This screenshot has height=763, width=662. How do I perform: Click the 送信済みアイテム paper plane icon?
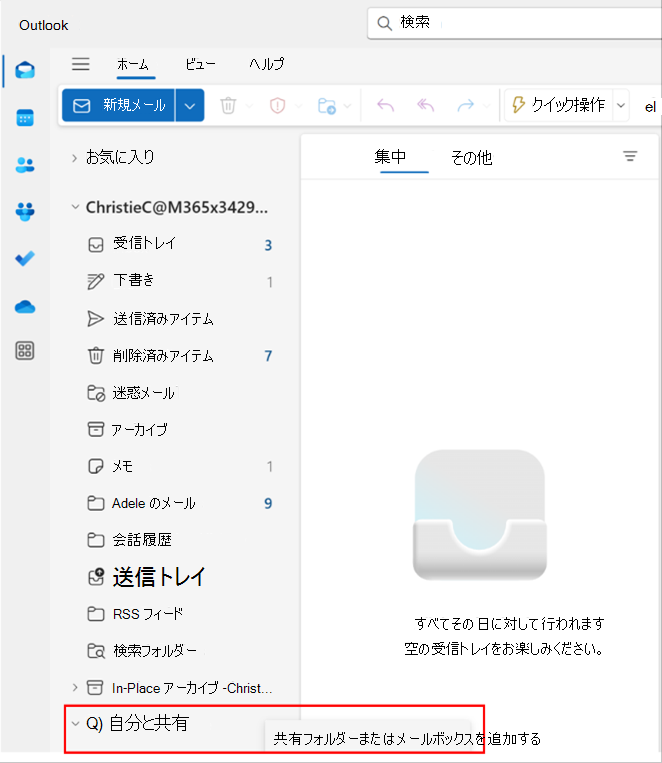pyautogui.click(x=95, y=319)
